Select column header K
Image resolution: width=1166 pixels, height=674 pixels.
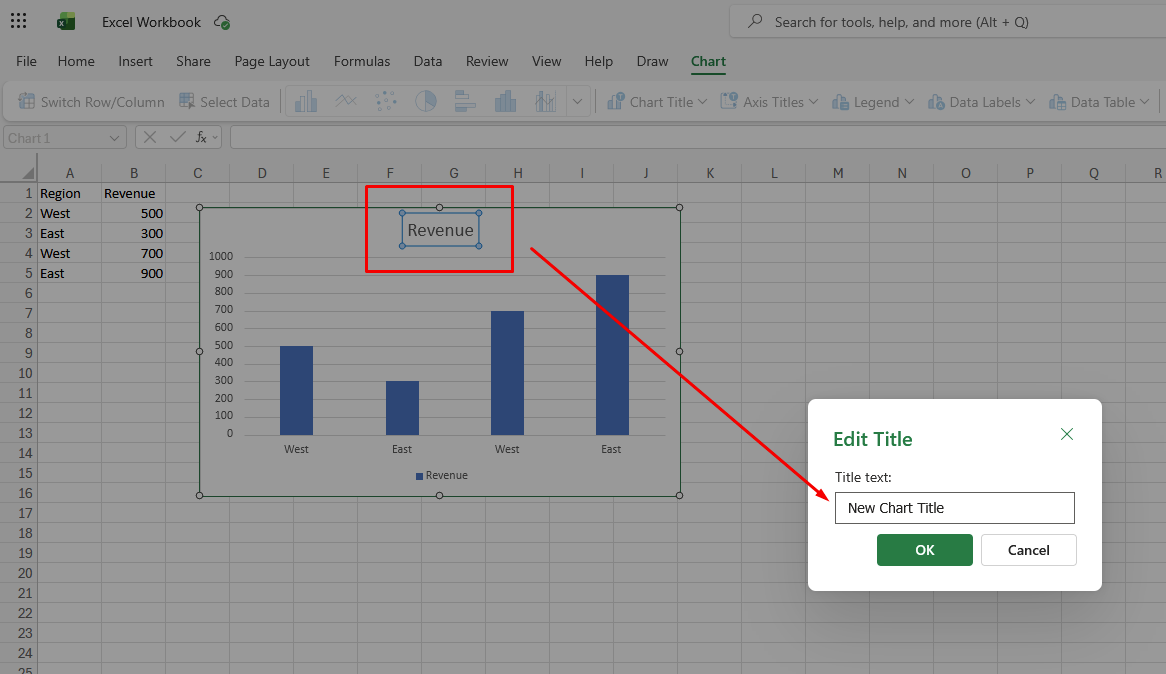(710, 173)
